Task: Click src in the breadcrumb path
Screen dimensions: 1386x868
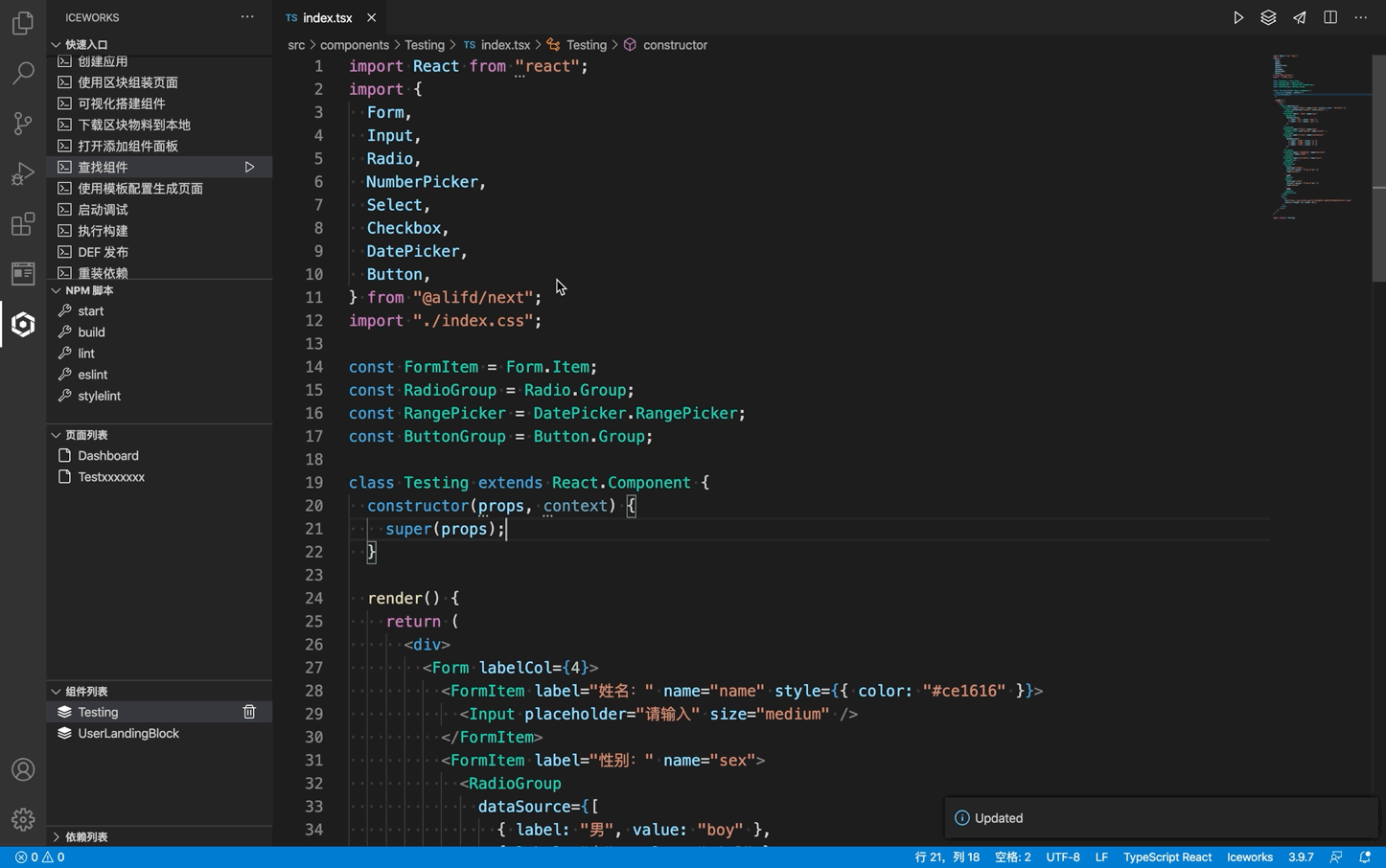Action: coord(296,45)
